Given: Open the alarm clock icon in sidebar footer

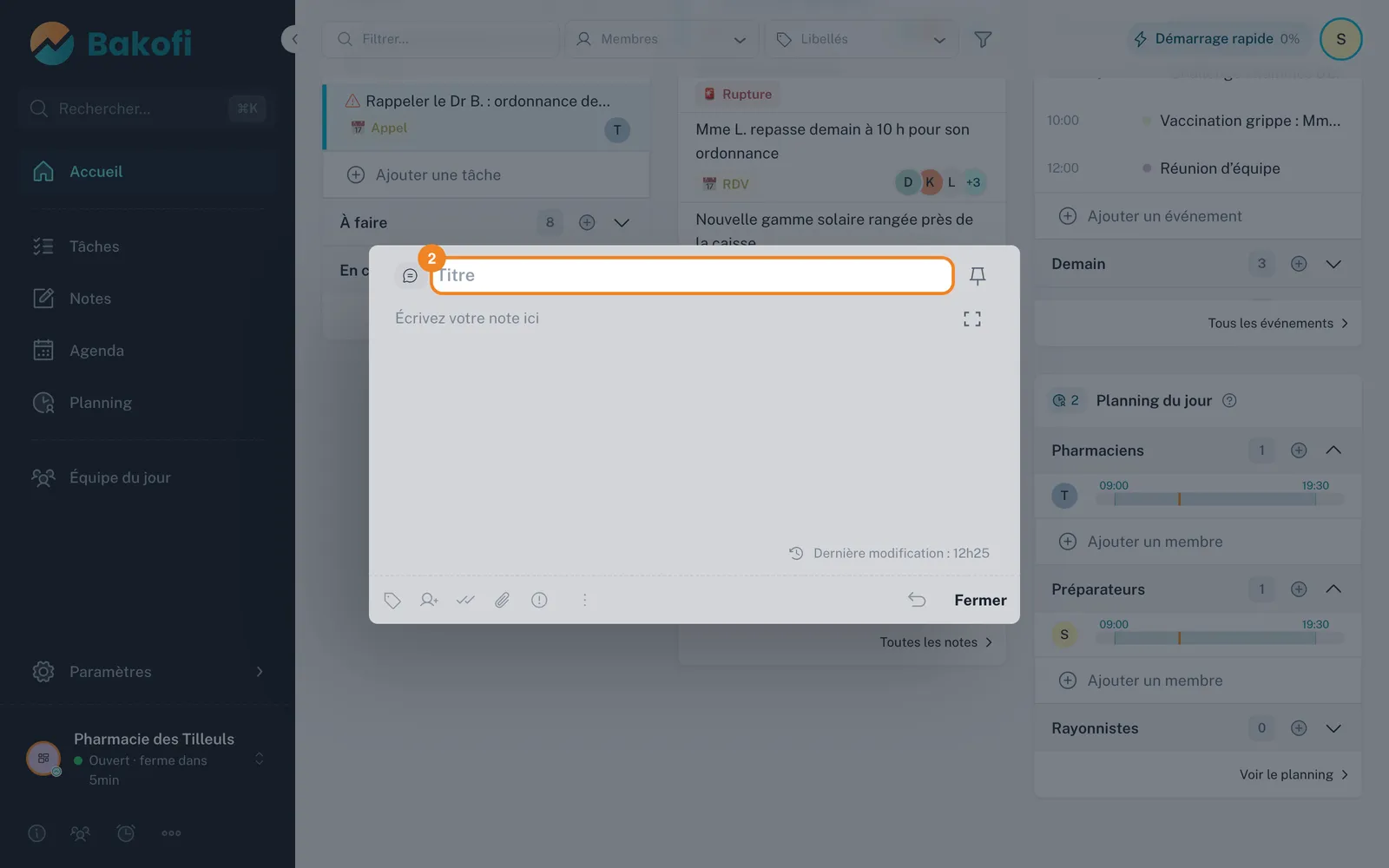Looking at the screenshot, I should click(x=126, y=833).
